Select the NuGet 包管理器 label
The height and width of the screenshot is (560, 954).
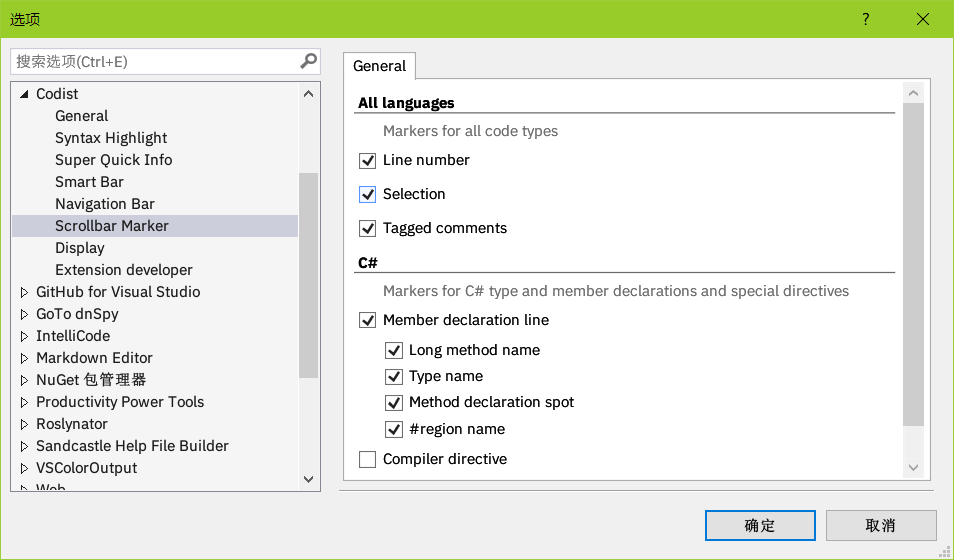point(91,380)
